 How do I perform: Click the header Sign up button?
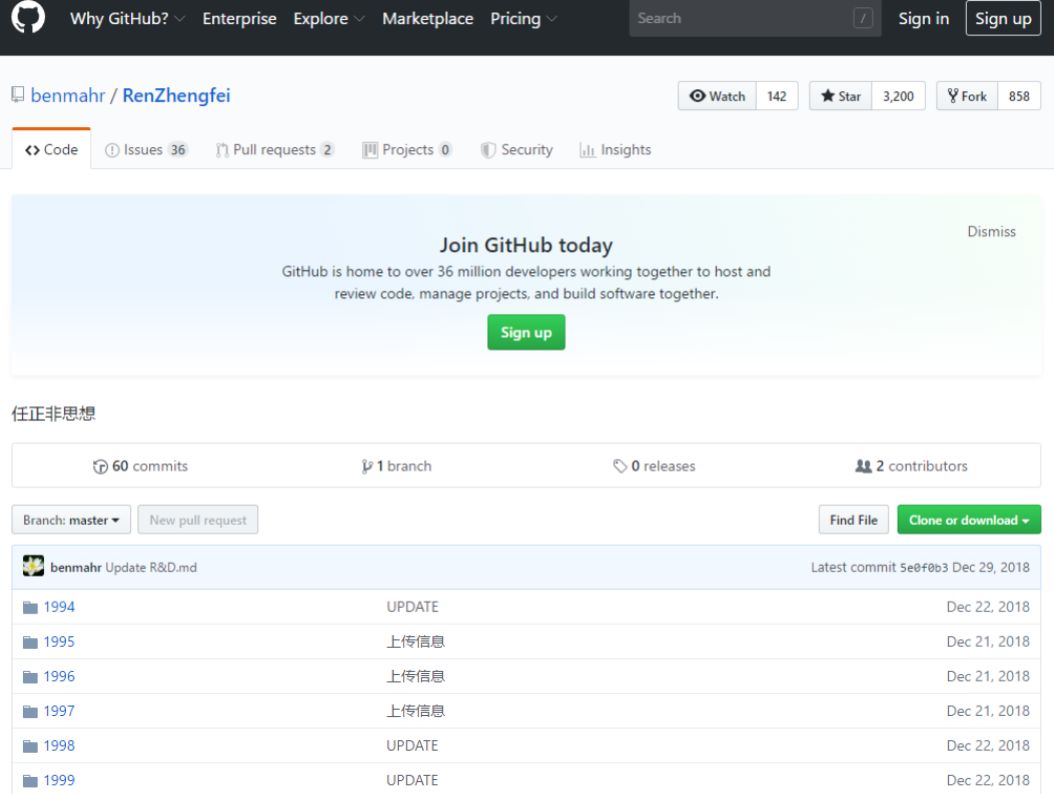[1003, 18]
